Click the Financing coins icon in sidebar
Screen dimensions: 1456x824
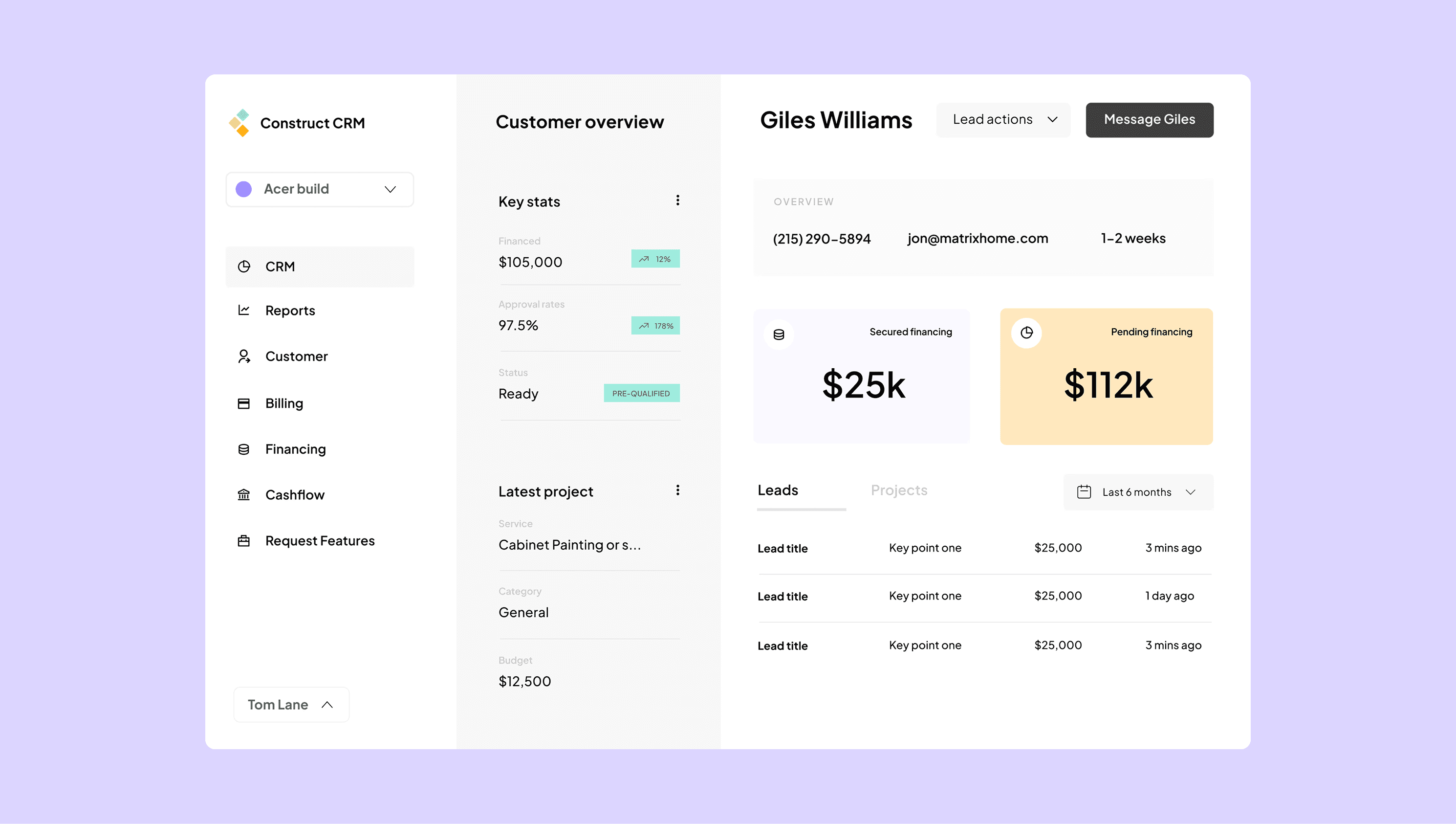coord(244,449)
